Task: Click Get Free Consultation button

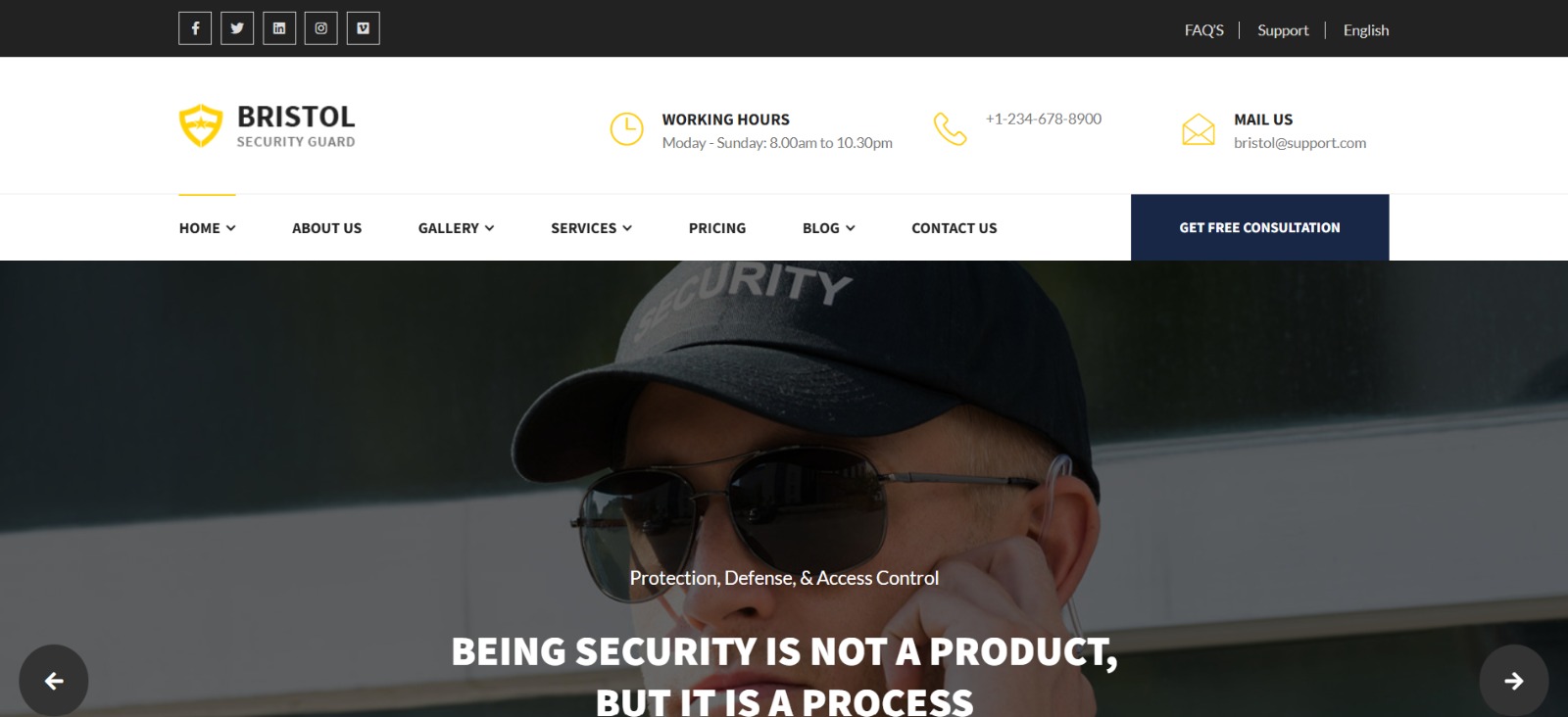Action: 1260,227
